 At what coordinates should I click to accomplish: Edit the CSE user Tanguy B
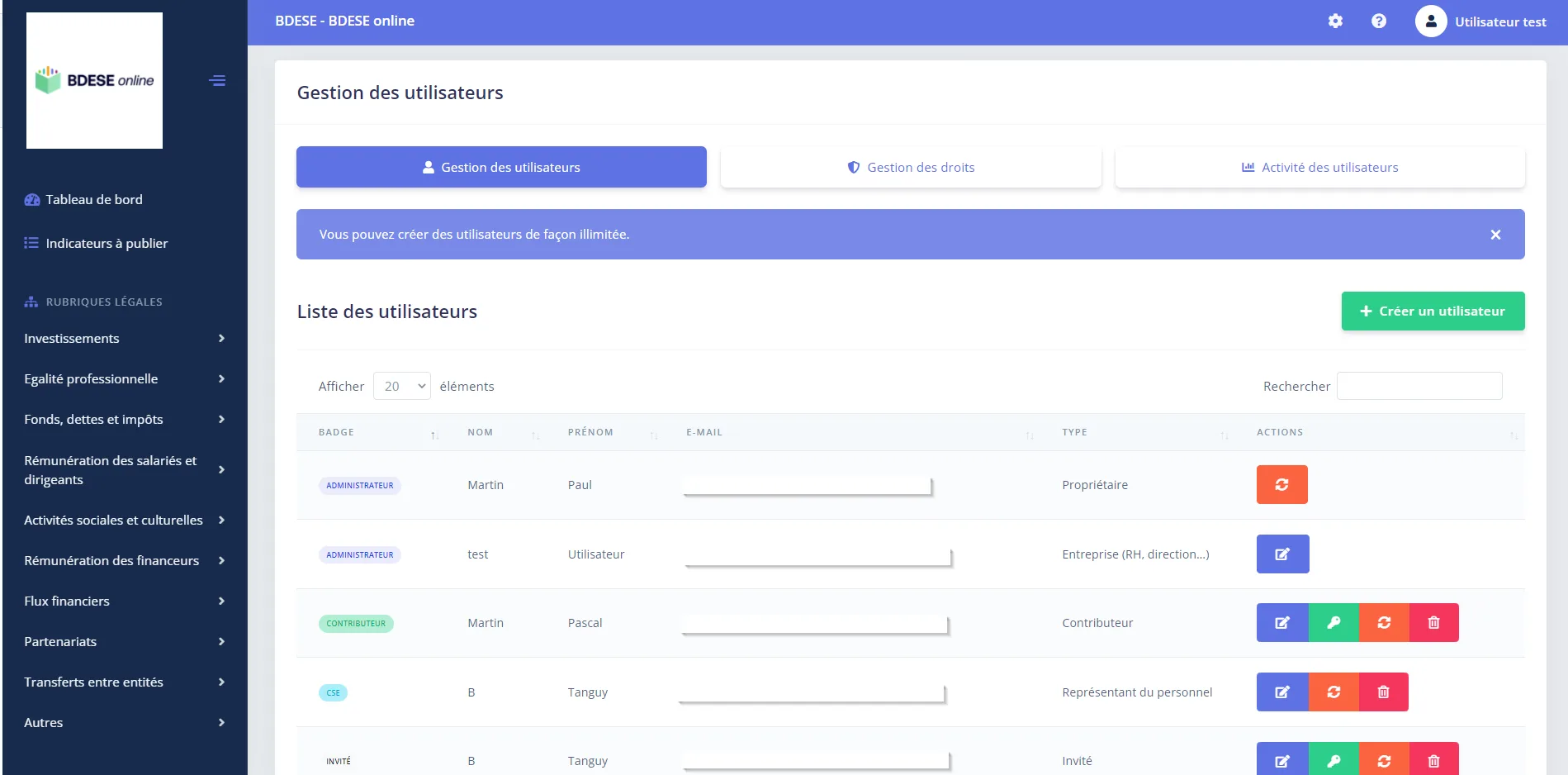tap(1282, 692)
